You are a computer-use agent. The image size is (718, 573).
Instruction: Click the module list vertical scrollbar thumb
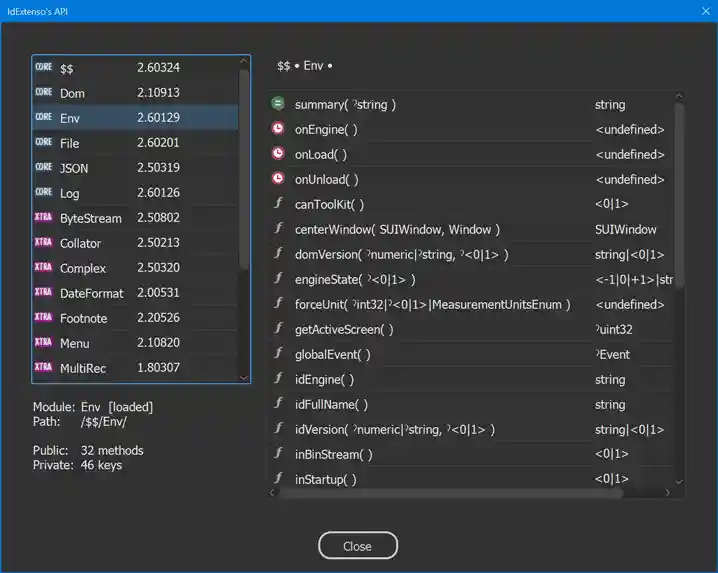click(244, 167)
